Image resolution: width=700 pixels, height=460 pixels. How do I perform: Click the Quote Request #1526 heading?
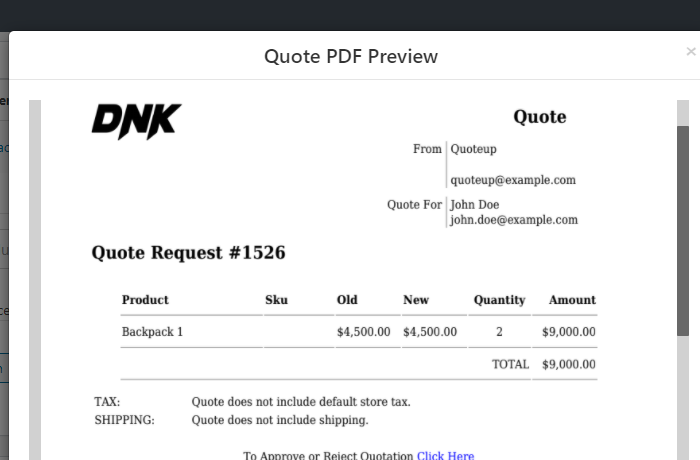[188, 253]
